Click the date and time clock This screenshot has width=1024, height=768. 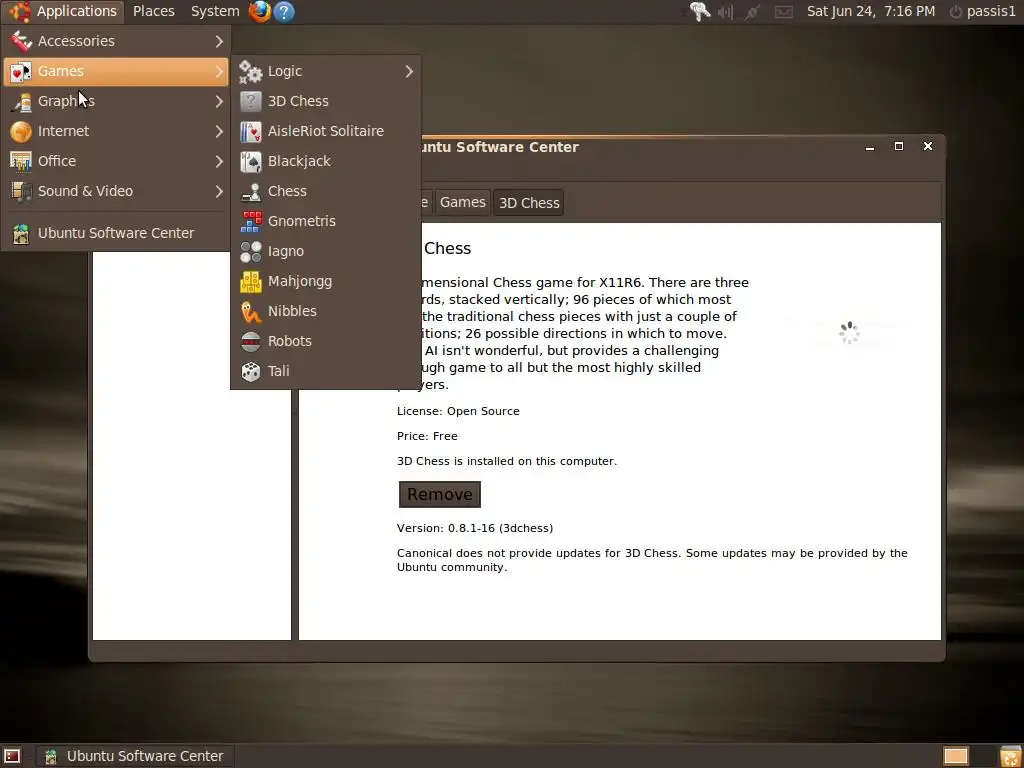point(871,11)
